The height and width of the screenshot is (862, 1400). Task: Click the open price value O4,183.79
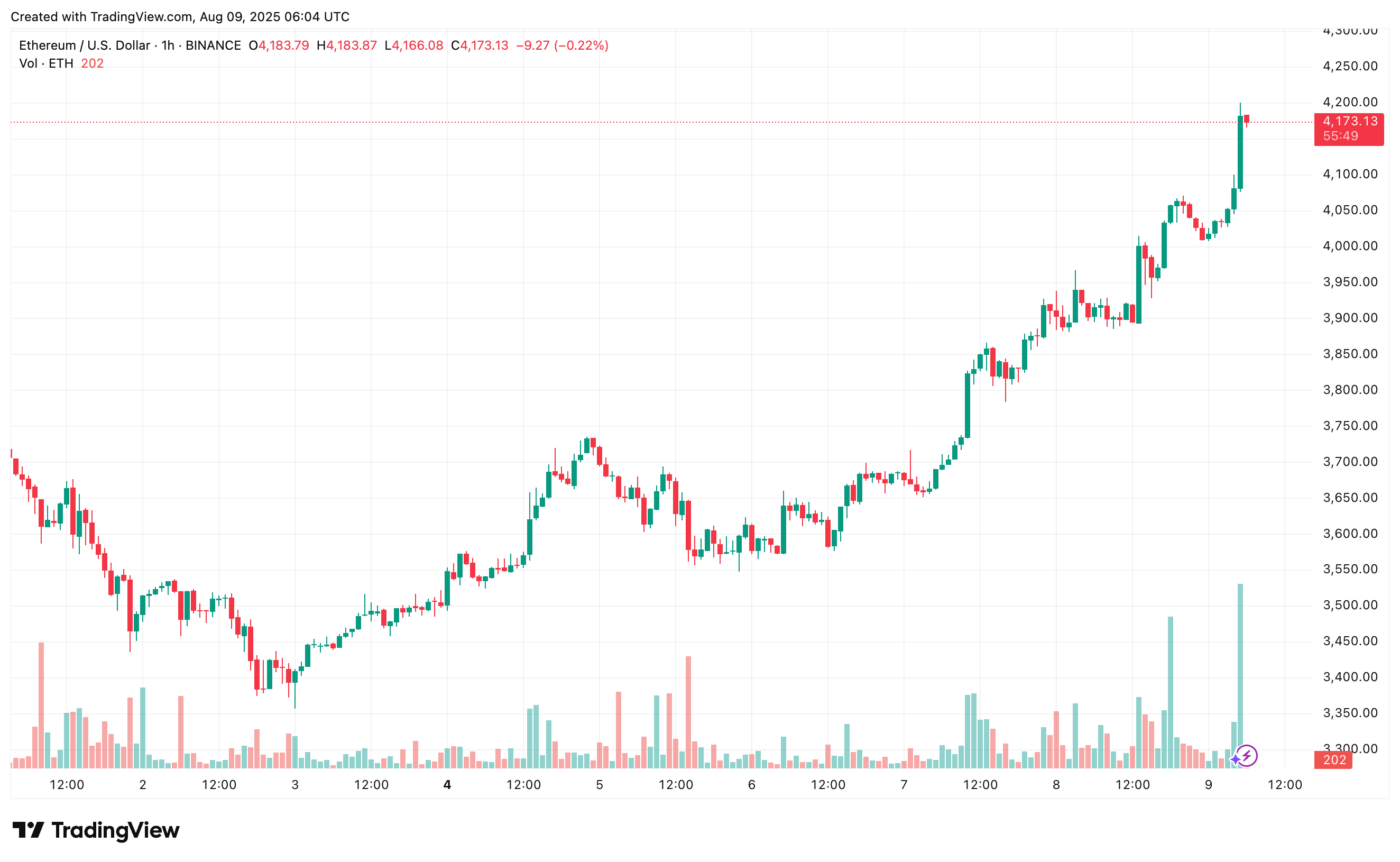(x=279, y=45)
